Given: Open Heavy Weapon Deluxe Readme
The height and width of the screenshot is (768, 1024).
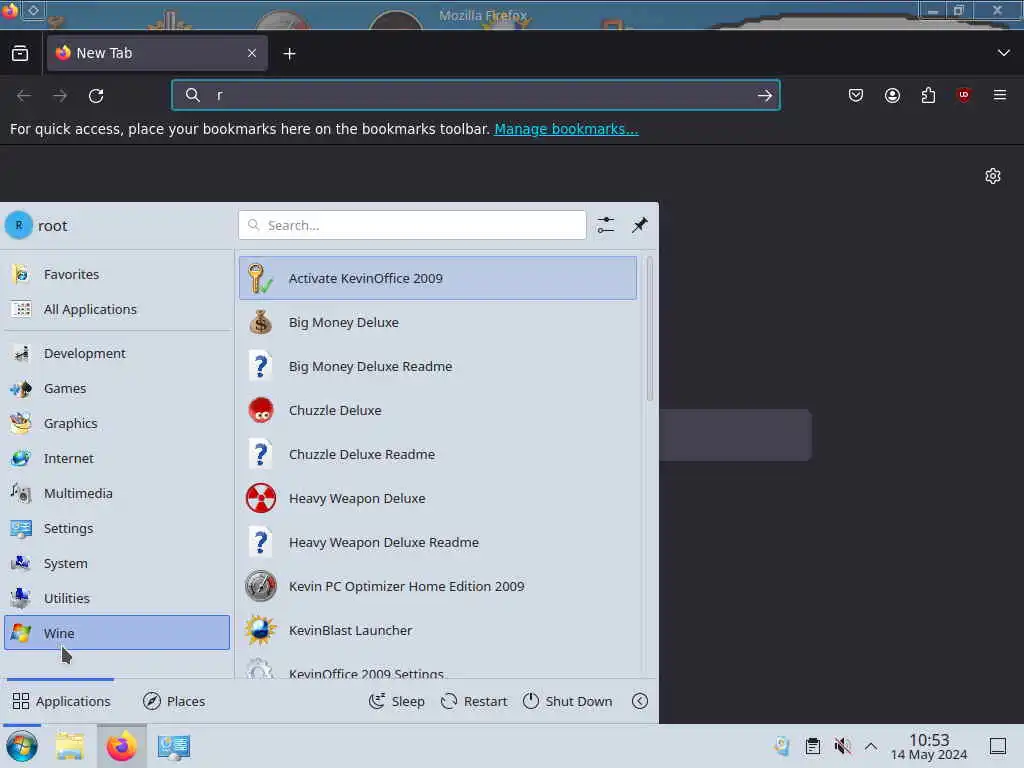Looking at the screenshot, I should [x=438, y=542].
